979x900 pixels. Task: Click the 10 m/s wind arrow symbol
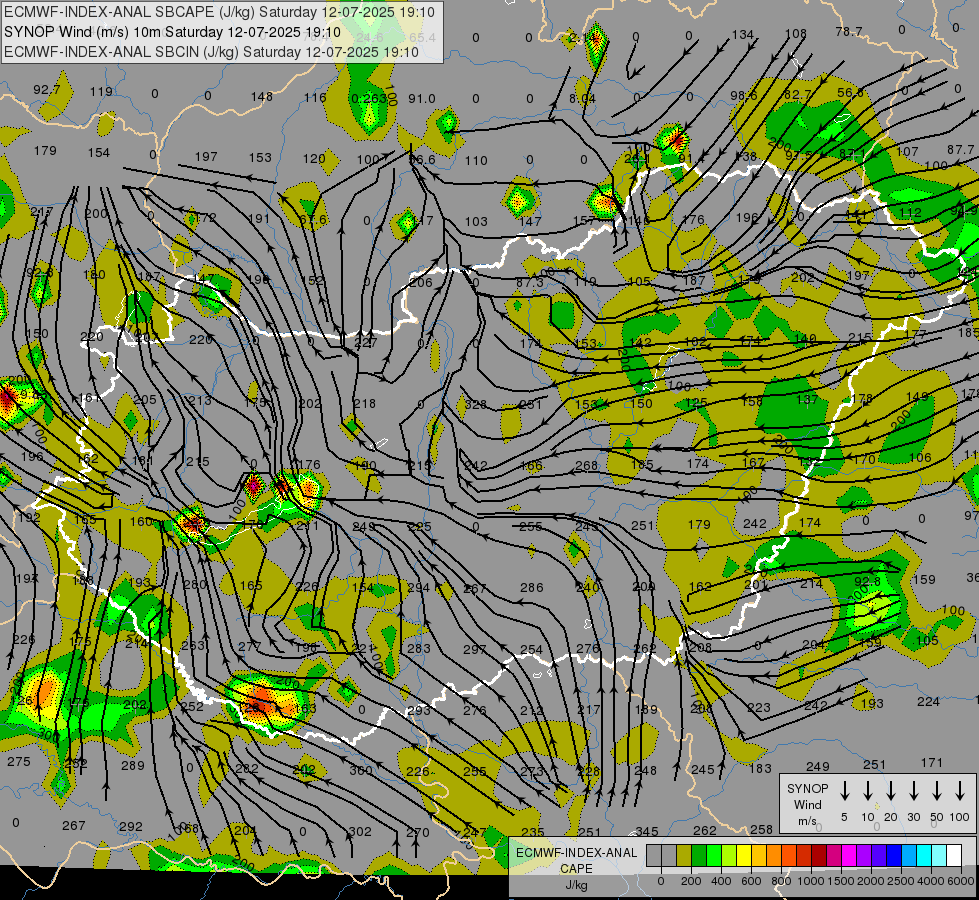(x=868, y=791)
